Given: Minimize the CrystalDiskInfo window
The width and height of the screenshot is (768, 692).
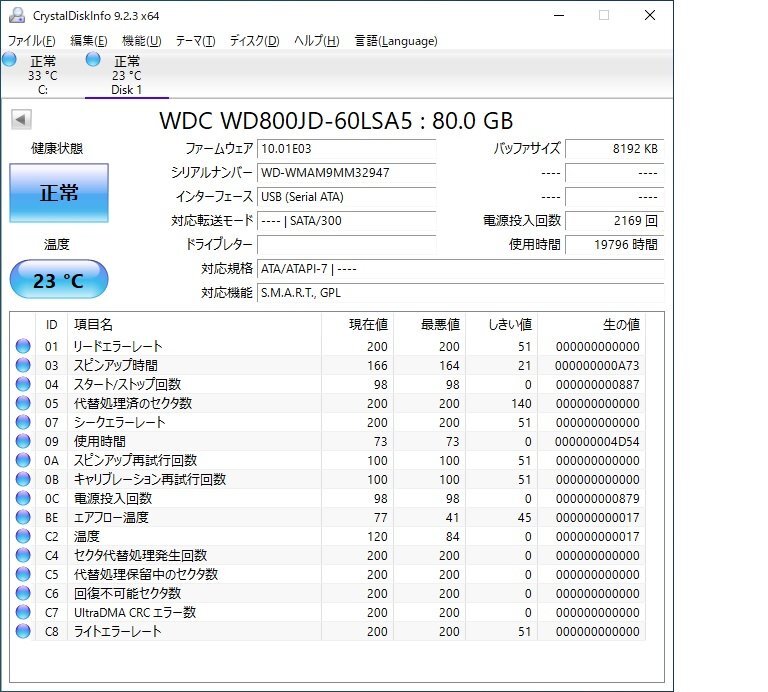Looking at the screenshot, I should point(559,15).
